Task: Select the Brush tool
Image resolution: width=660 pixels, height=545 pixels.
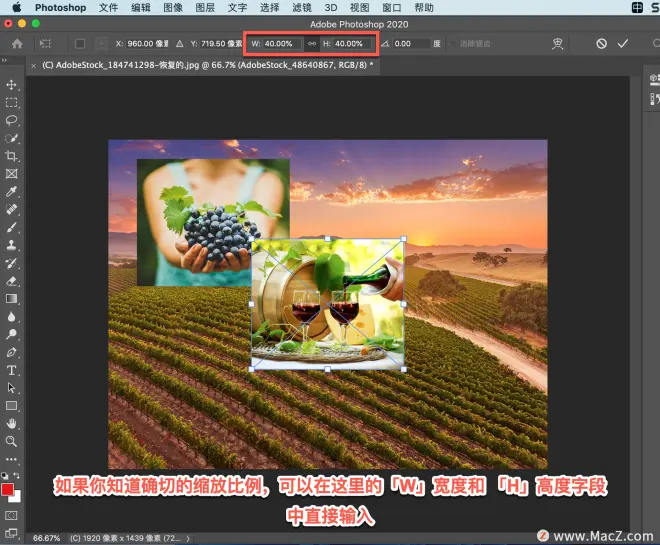Action: pyautogui.click(x=11, y=228)
